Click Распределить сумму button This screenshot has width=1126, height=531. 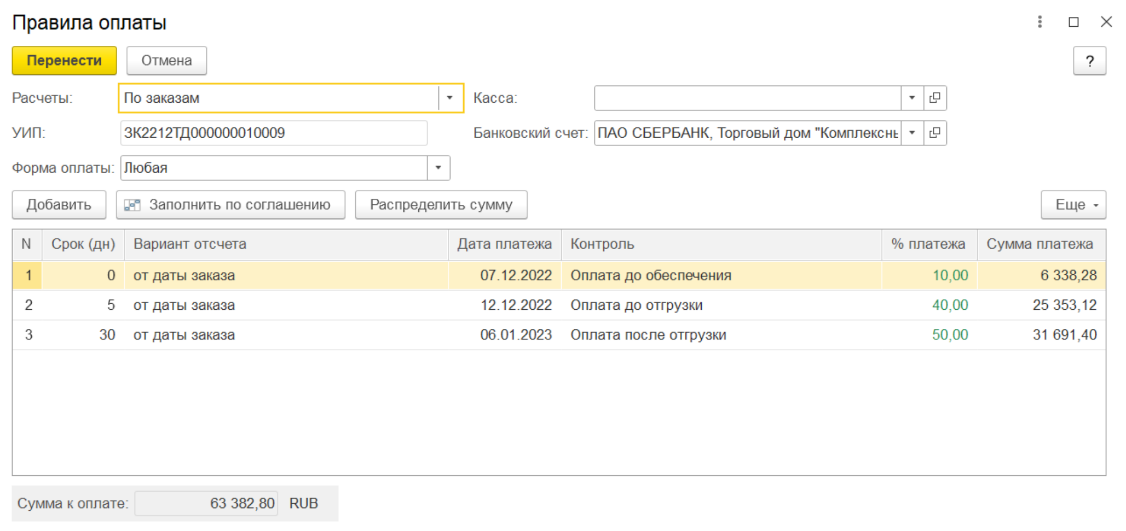pos(441,205)
